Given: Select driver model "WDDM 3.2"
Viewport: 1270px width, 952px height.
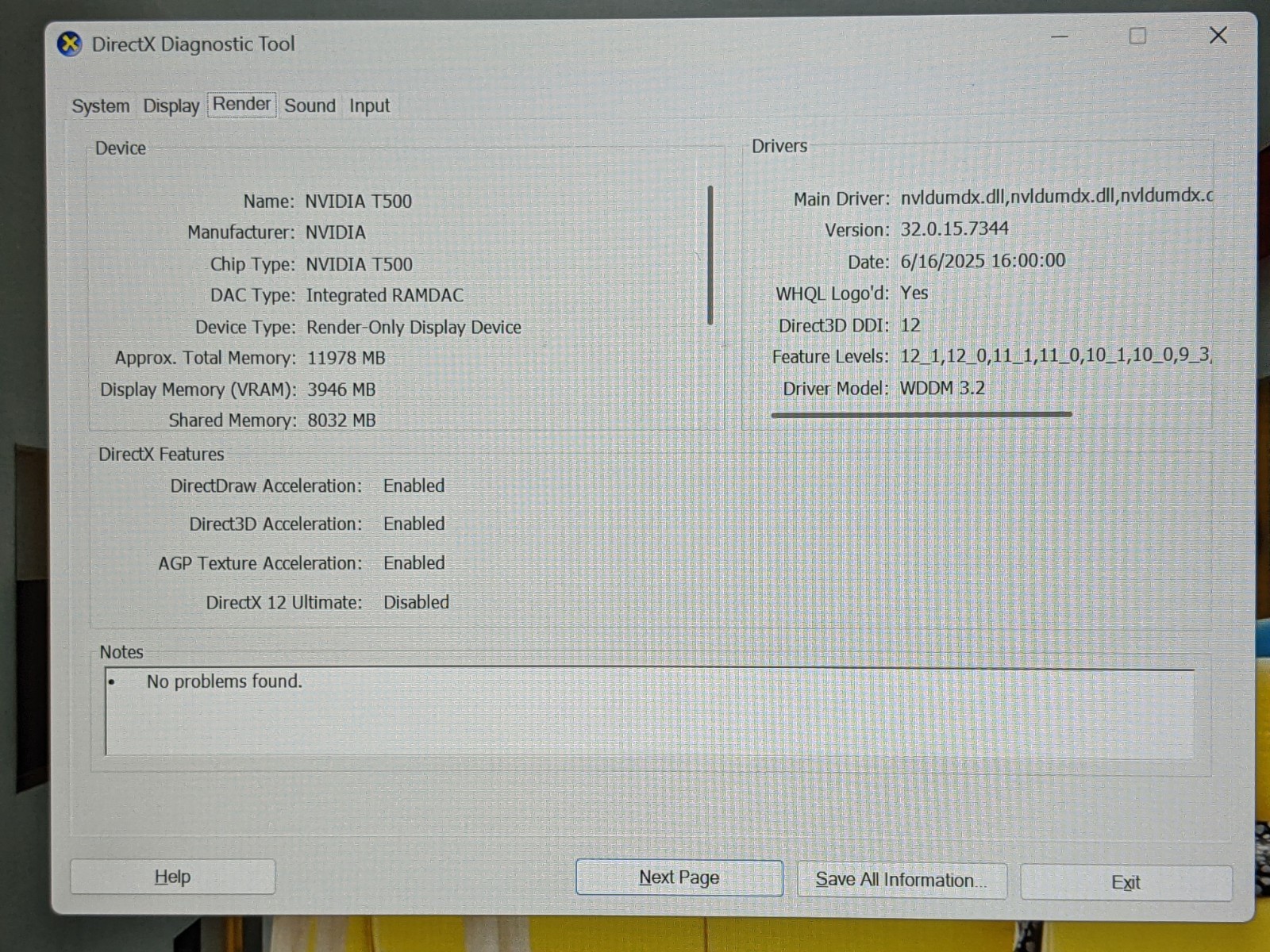Looking at the screenshot, I should (942, 388).
